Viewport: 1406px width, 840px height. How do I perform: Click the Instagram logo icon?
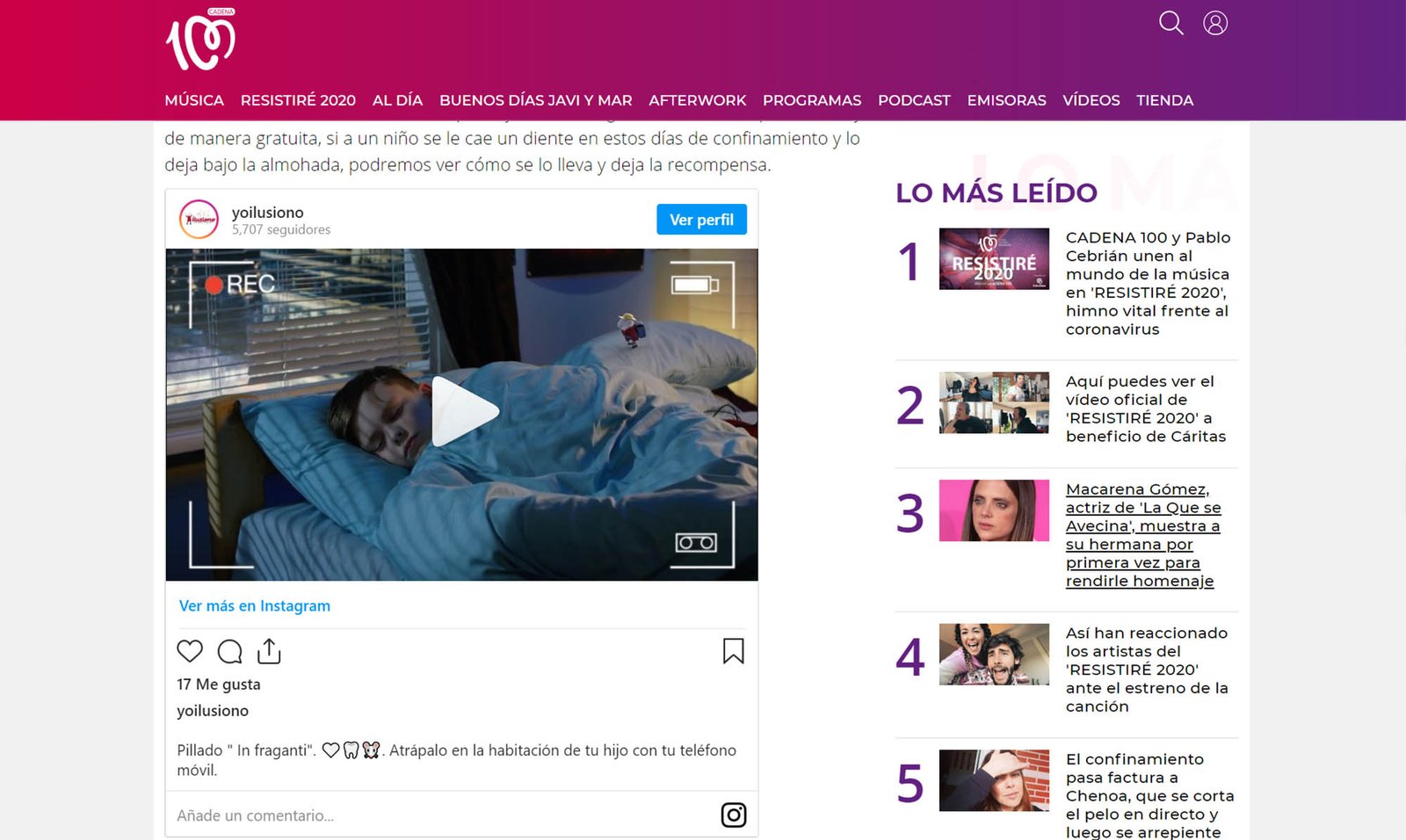733,815
